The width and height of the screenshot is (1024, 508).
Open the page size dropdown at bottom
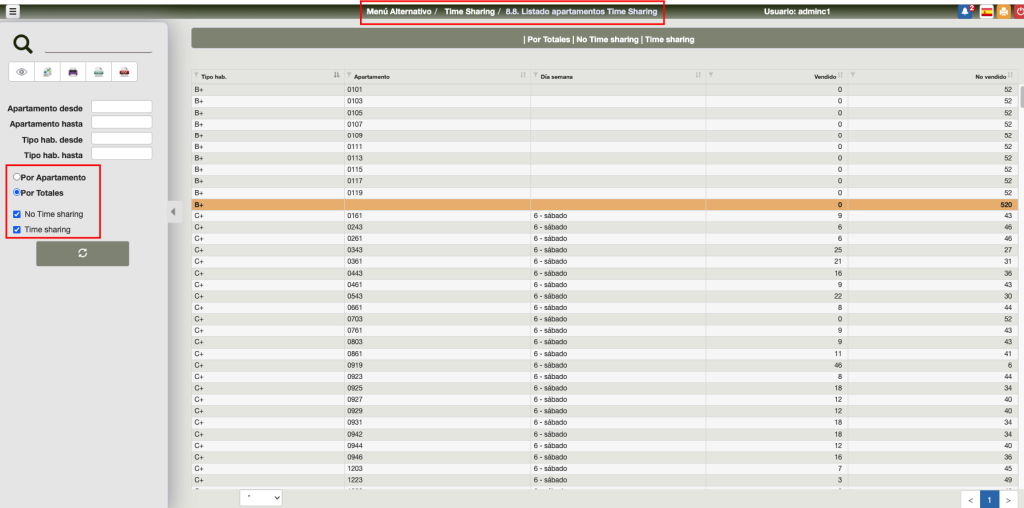261,497
